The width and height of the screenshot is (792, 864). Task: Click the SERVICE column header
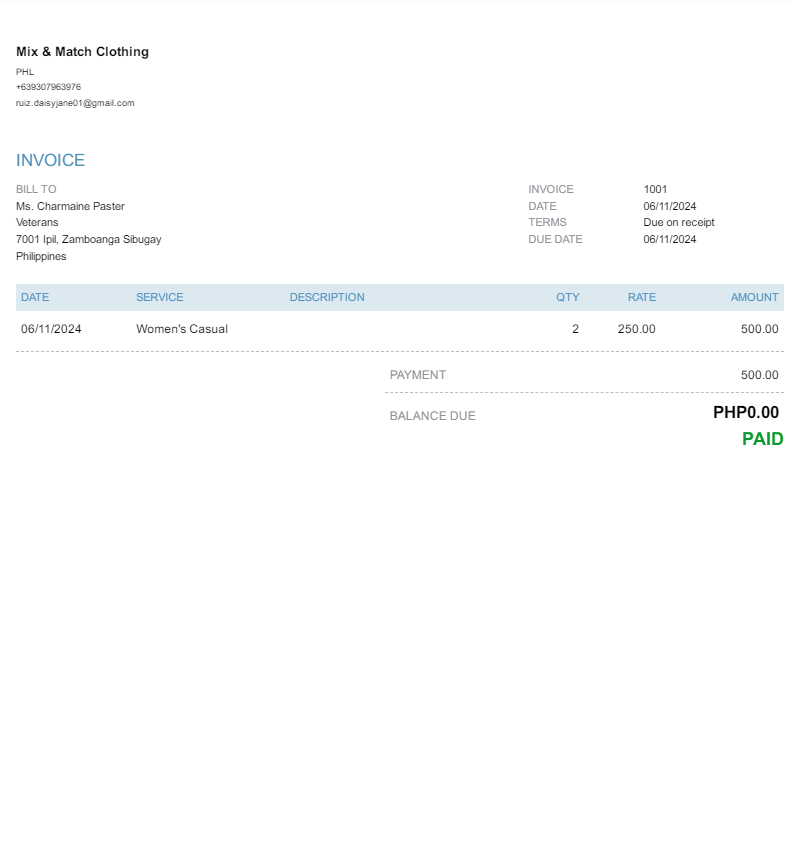click(160, 297)
